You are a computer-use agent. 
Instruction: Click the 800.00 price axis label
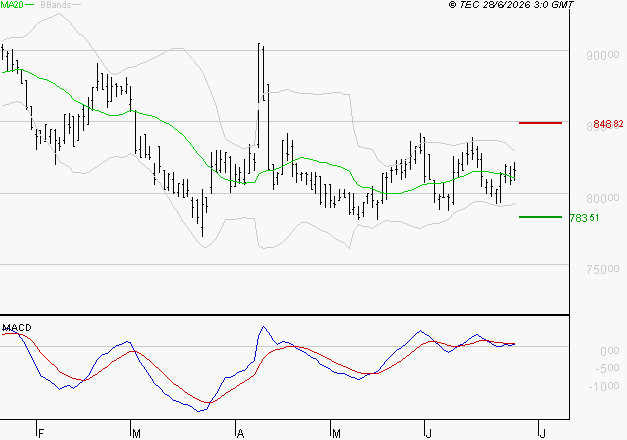coord(603,198)
